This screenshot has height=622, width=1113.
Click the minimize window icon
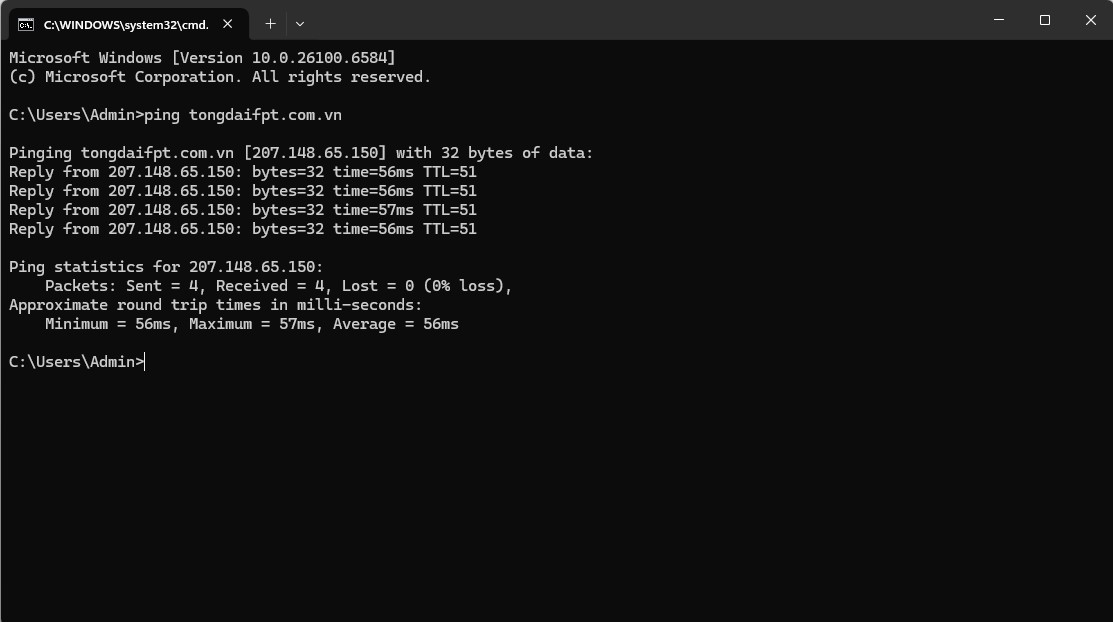(999, 20)
